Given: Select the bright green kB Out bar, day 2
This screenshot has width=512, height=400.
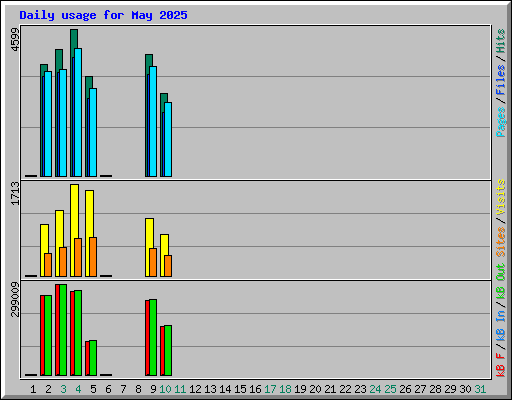Looking at the screenshot, I should point(48,335).
